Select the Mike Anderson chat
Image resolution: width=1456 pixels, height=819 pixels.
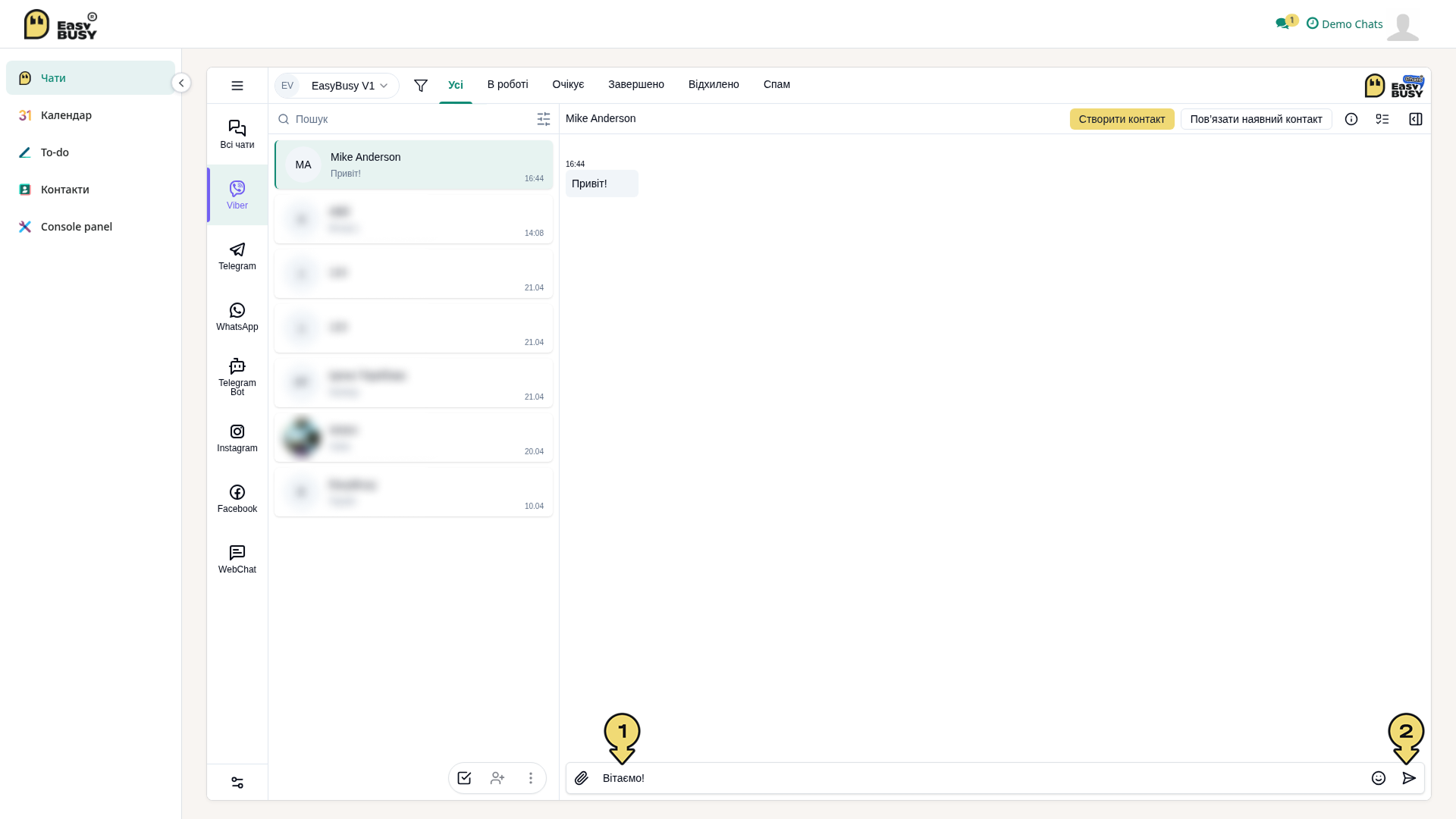pos(414,165)
